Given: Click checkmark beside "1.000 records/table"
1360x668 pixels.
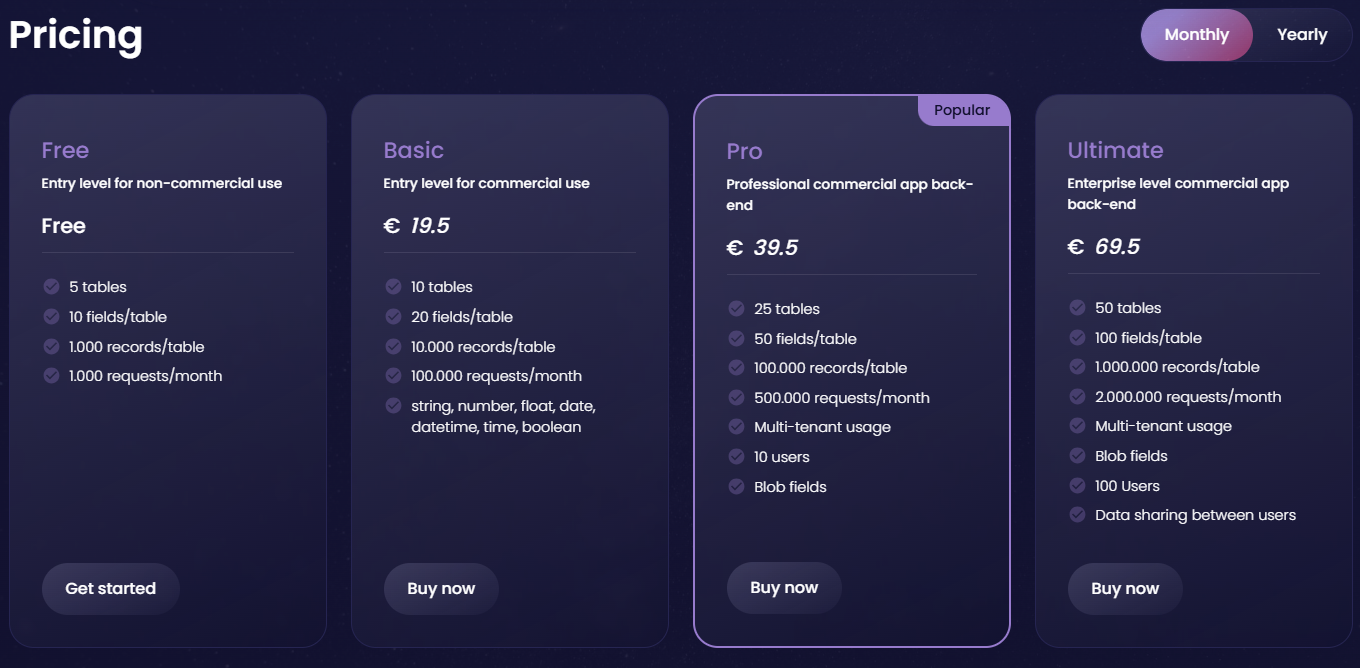Looking at the screenshot, I should point(51,347).
